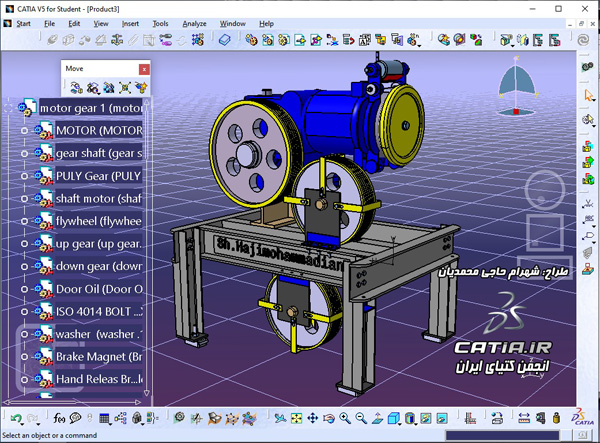Select Door Oil in specification tree
The image size is (600, 443).
click(x=99, y=289)
